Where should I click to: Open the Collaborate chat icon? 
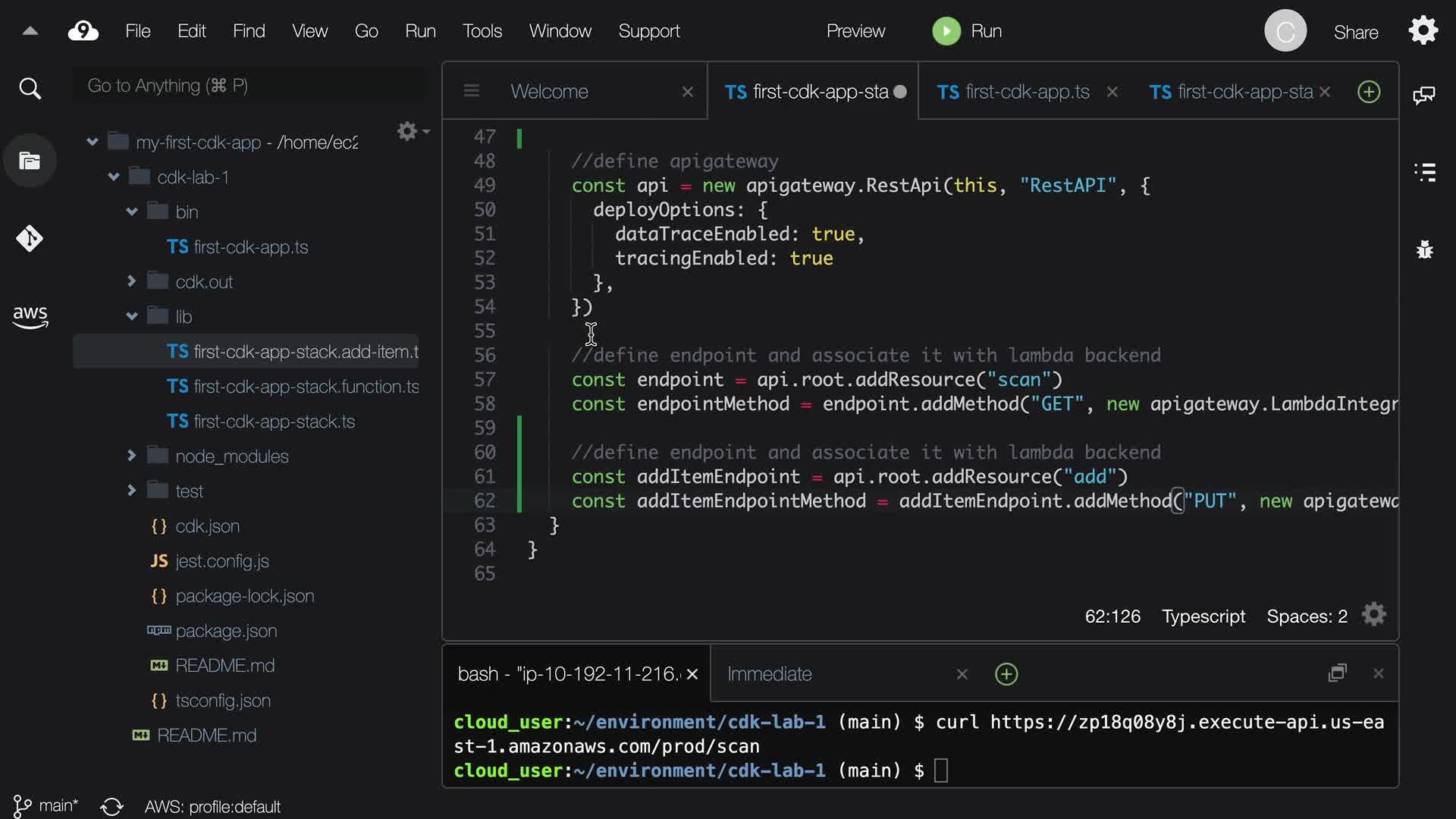coord(1424,95)
